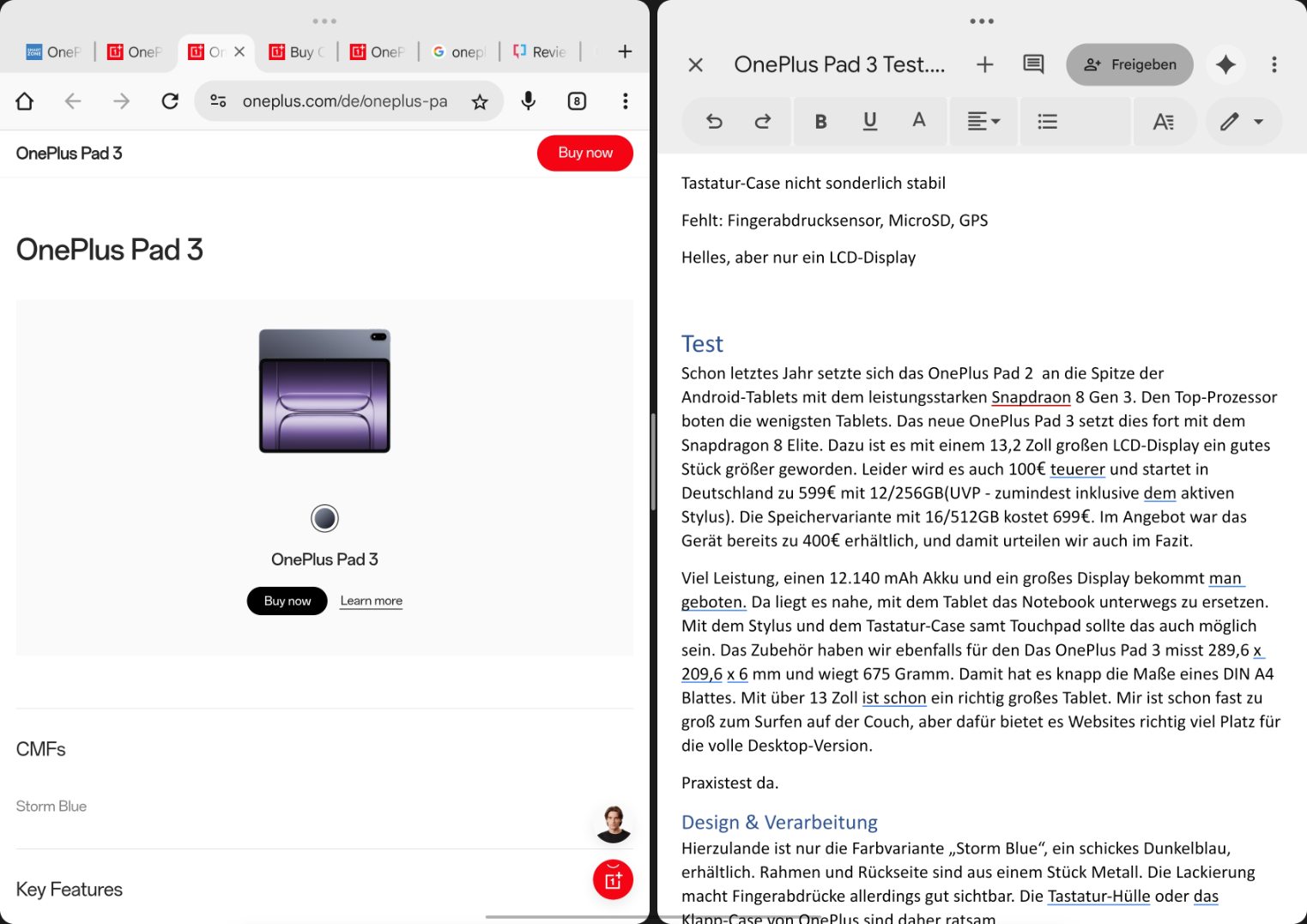Click the URL field oneplus.com/de/oneplus-pa
Screen dimensions: 1307x924
tap(345, 101)
